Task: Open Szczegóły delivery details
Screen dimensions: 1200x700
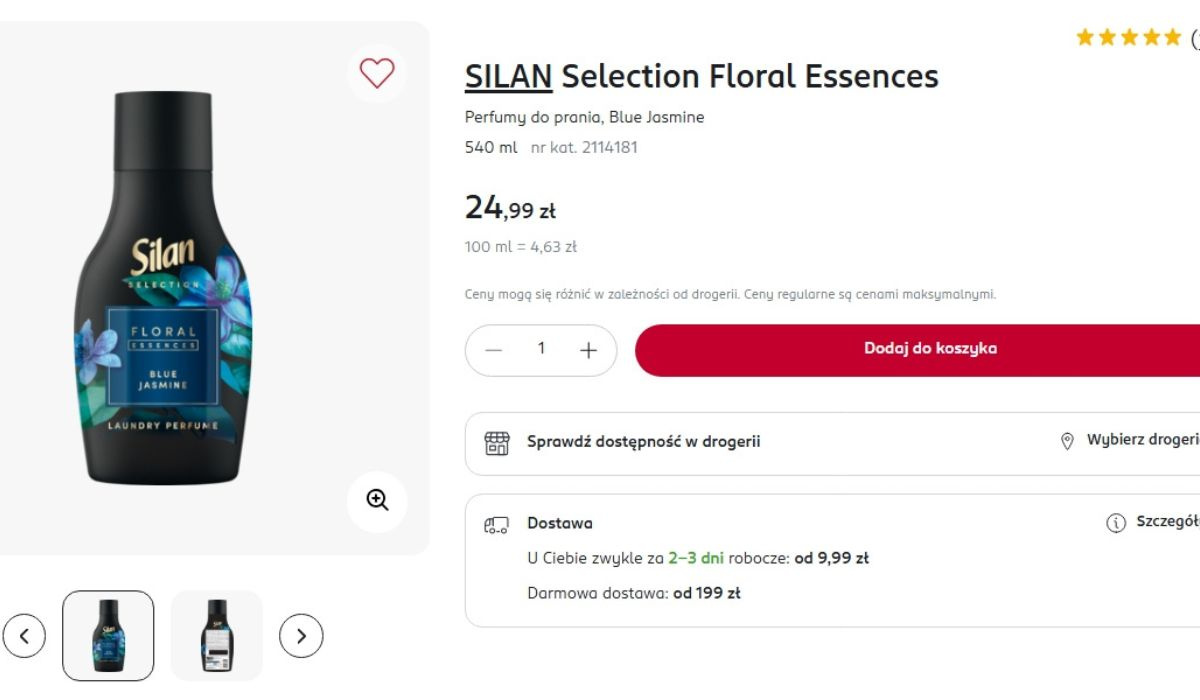Action: [1167, 522]
